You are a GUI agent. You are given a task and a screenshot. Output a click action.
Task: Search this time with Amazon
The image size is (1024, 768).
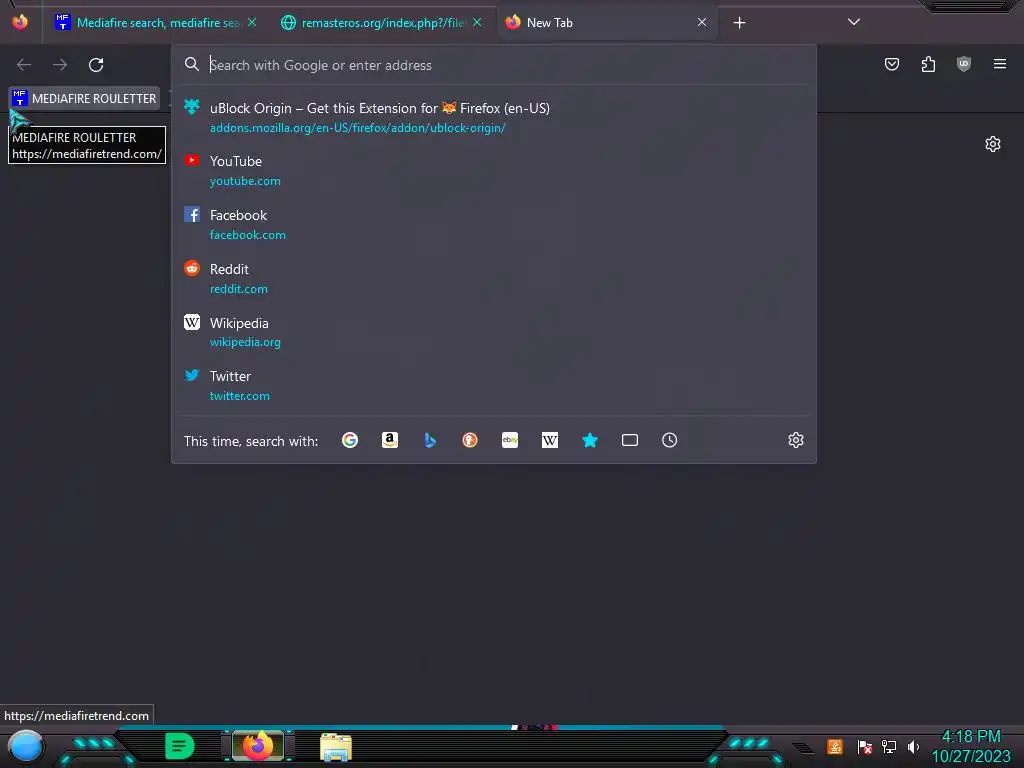pyautogui.click(x=390, y=440)
